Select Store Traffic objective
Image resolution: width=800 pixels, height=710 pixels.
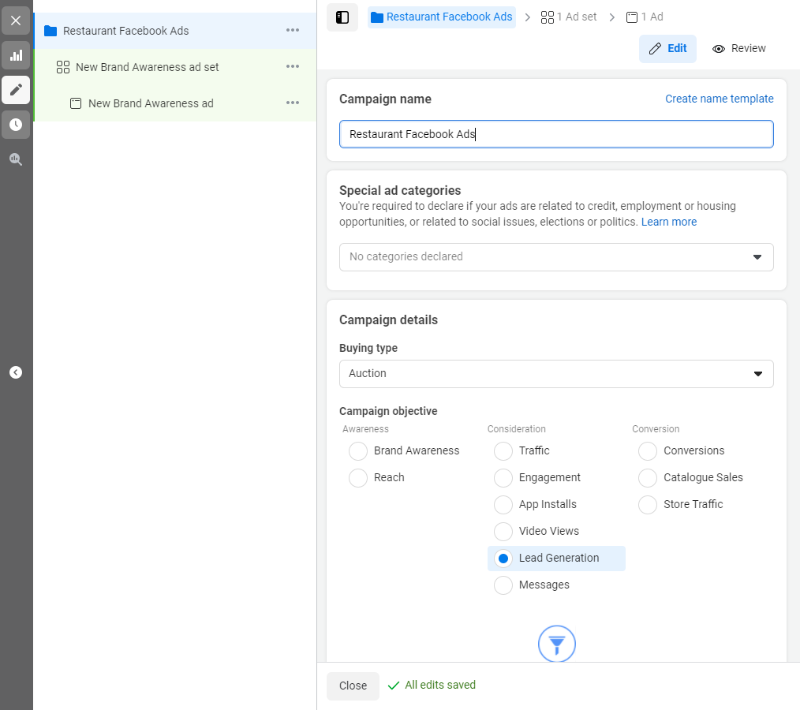647,504
